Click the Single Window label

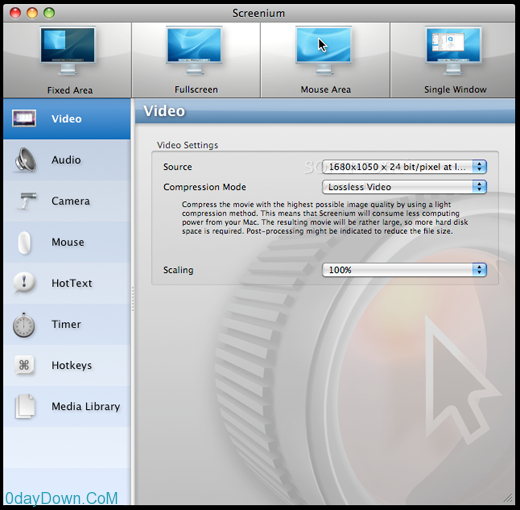455,90
